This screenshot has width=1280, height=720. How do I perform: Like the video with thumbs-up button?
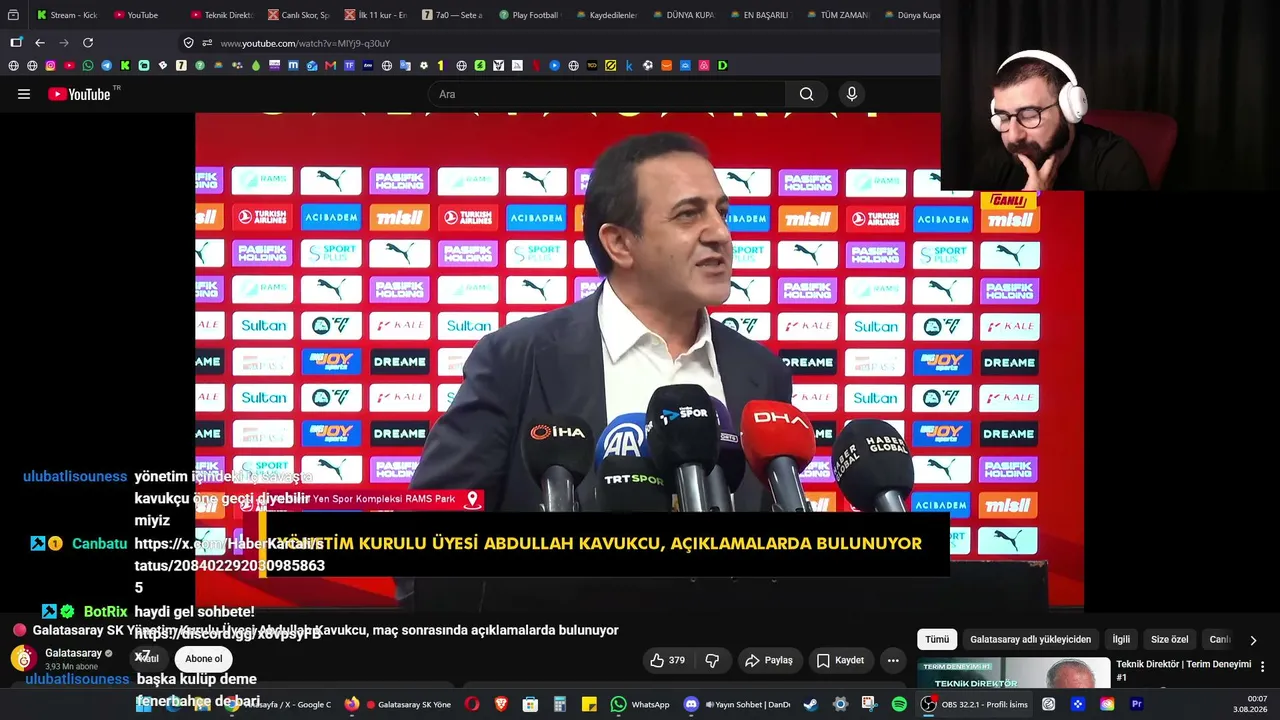pyautogui.click(x=667, y=660)
